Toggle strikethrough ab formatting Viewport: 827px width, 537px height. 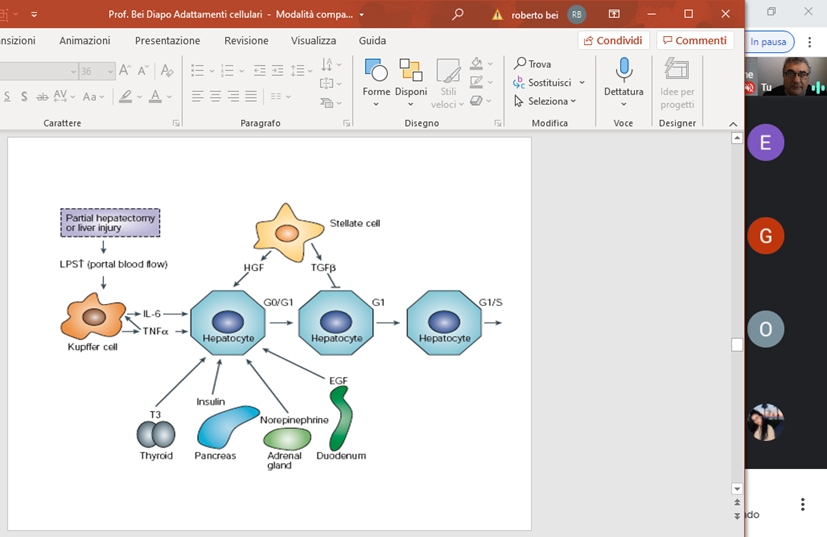[x=42, y=97]
